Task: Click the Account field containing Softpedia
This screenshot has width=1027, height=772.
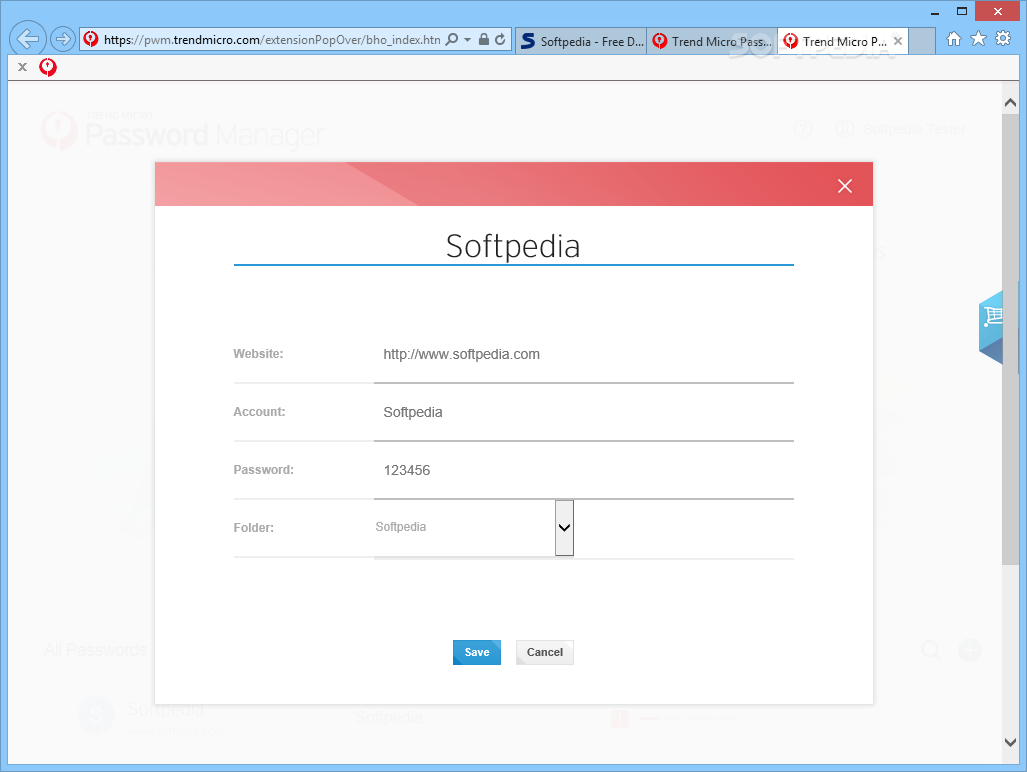Action: (584, 413)
